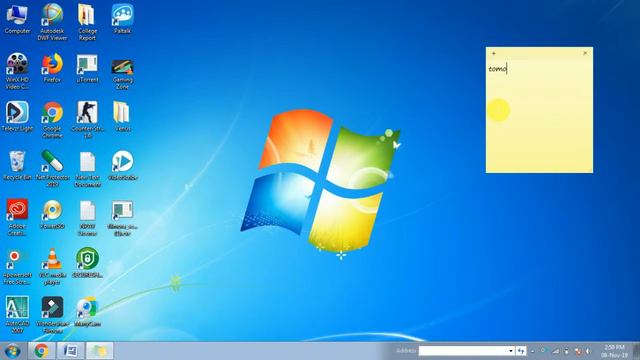
Task: Open the Recycle Bin
Action: [17, 166]
